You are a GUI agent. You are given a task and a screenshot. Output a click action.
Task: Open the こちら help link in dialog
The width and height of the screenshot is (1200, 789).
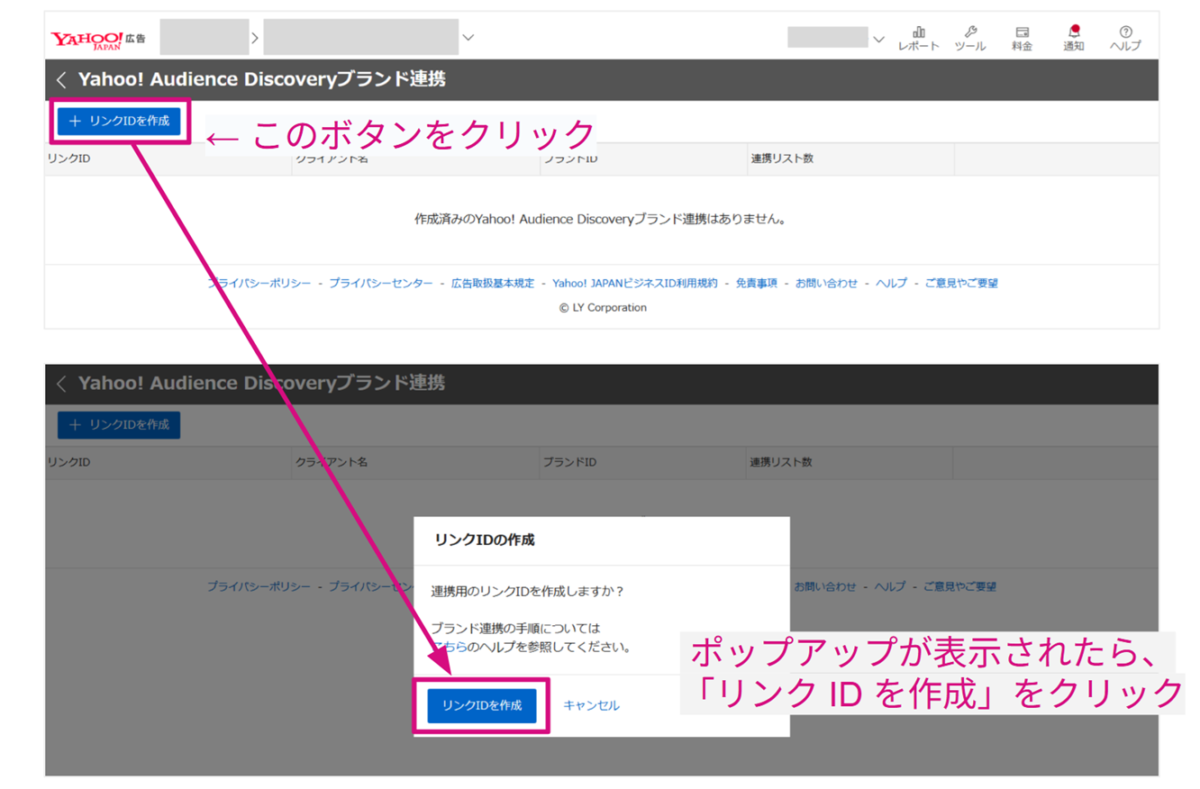click(447, 646)
